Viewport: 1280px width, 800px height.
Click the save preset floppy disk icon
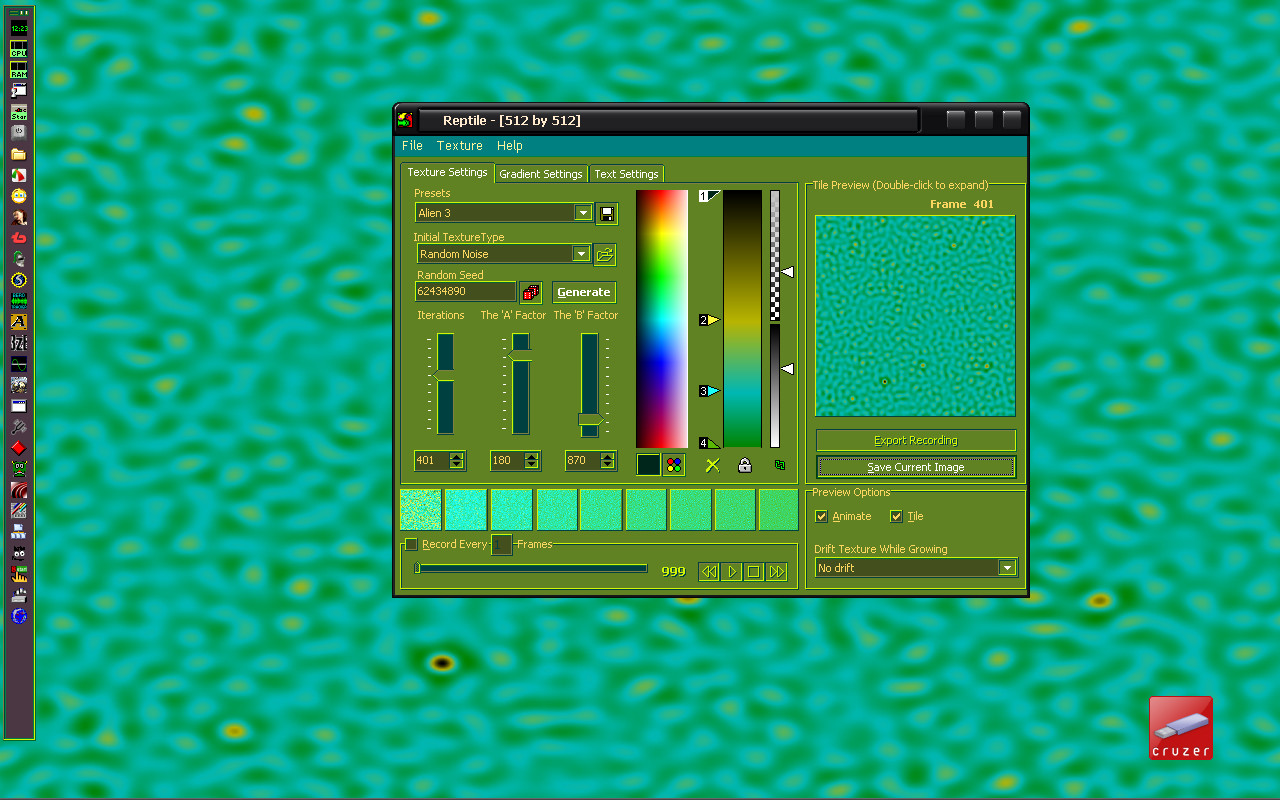click(x=606, y=213)
